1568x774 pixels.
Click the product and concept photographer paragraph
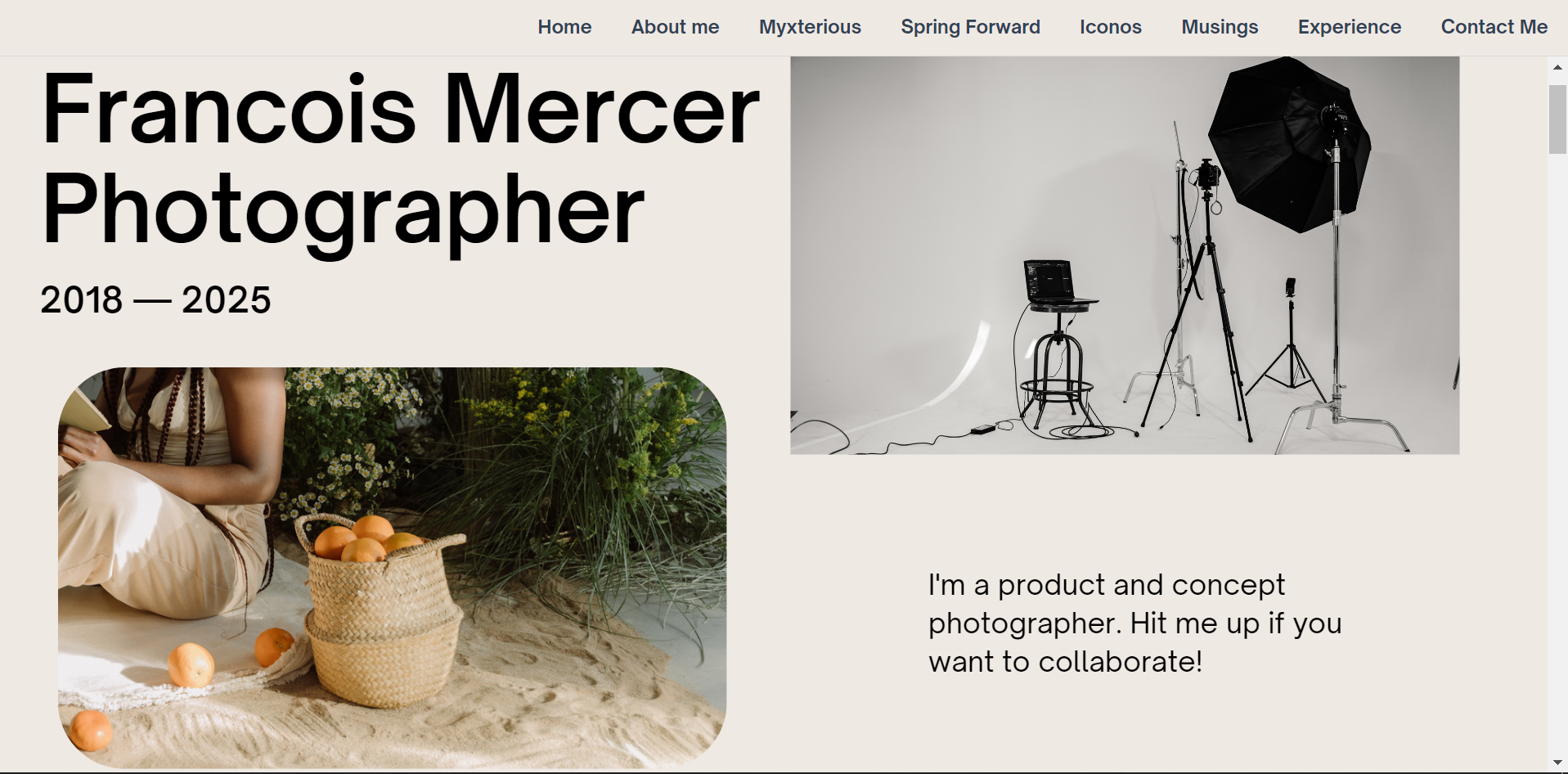click(x=1134, y=623)
